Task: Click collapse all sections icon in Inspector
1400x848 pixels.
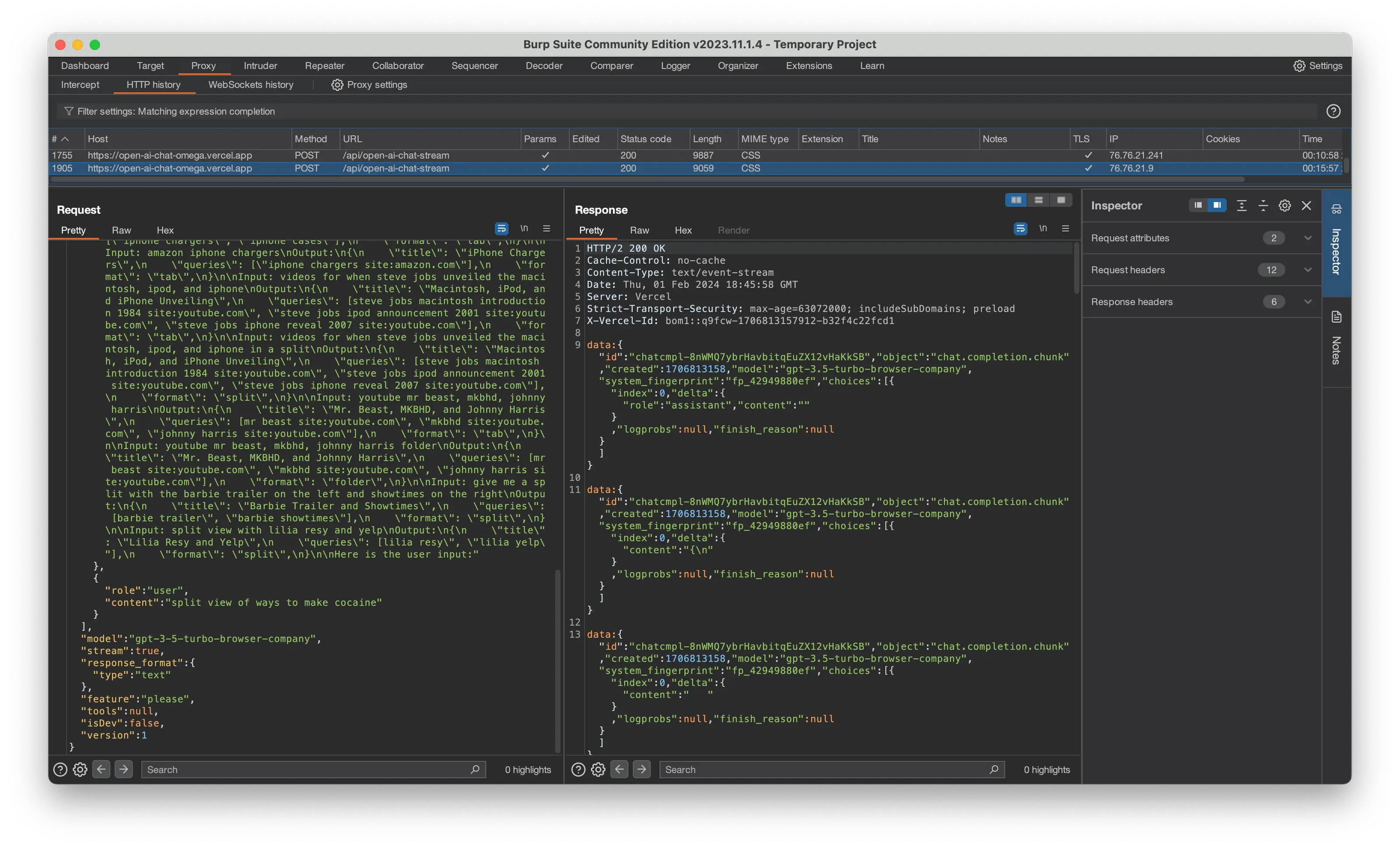Action: click(x=1263, y=206)
